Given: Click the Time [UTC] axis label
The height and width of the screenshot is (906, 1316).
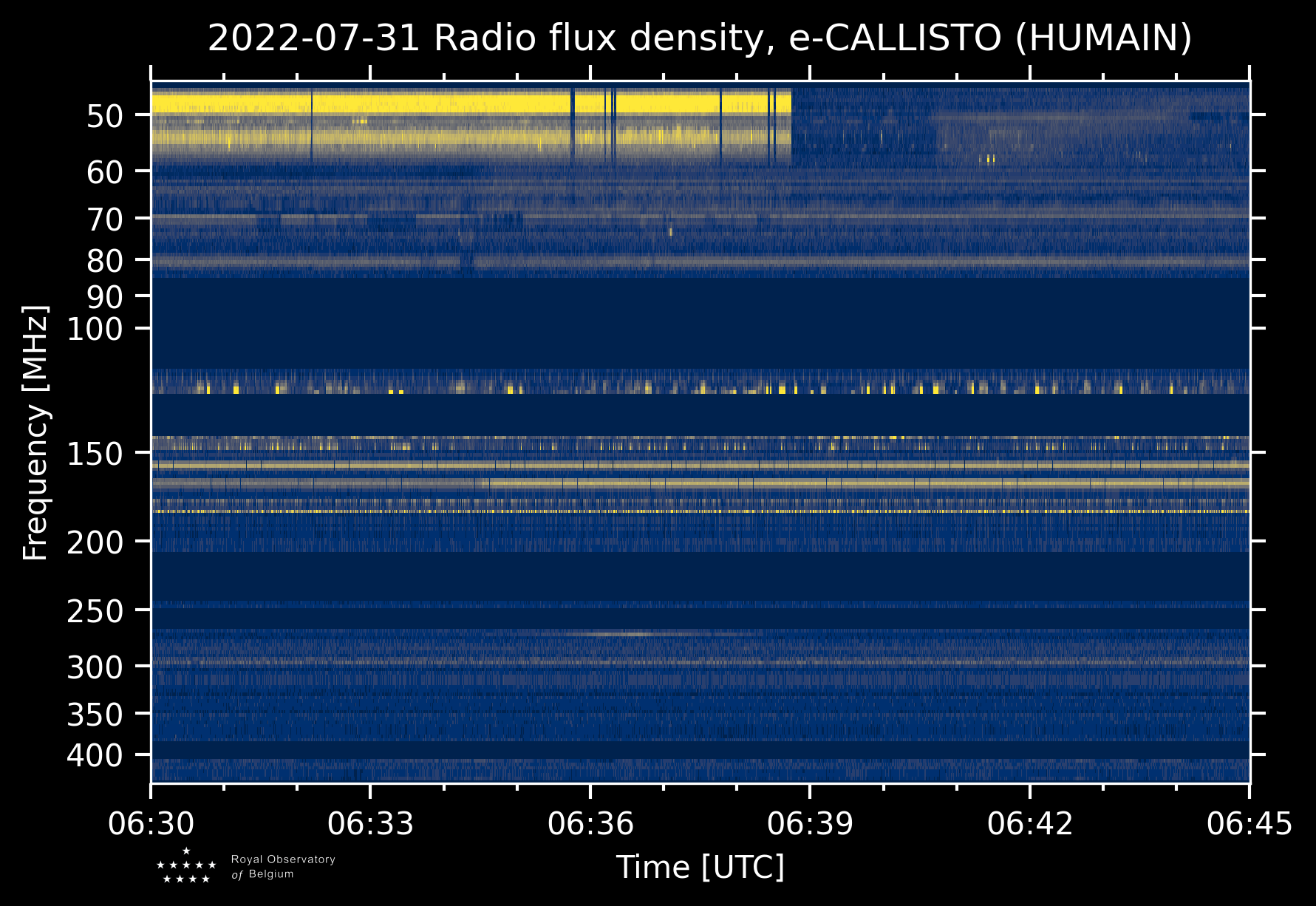Looking at the screenshot, I should pos(700,868).
